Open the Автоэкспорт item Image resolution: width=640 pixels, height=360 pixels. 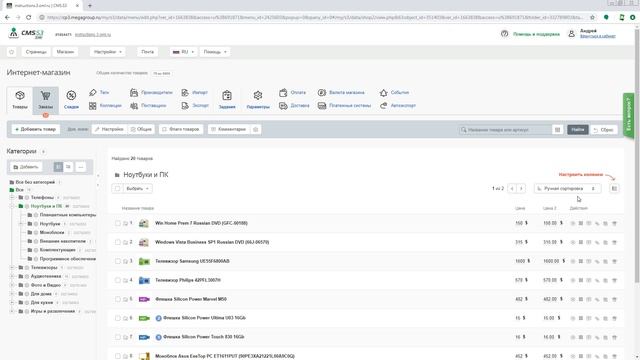tap(398, 106)
